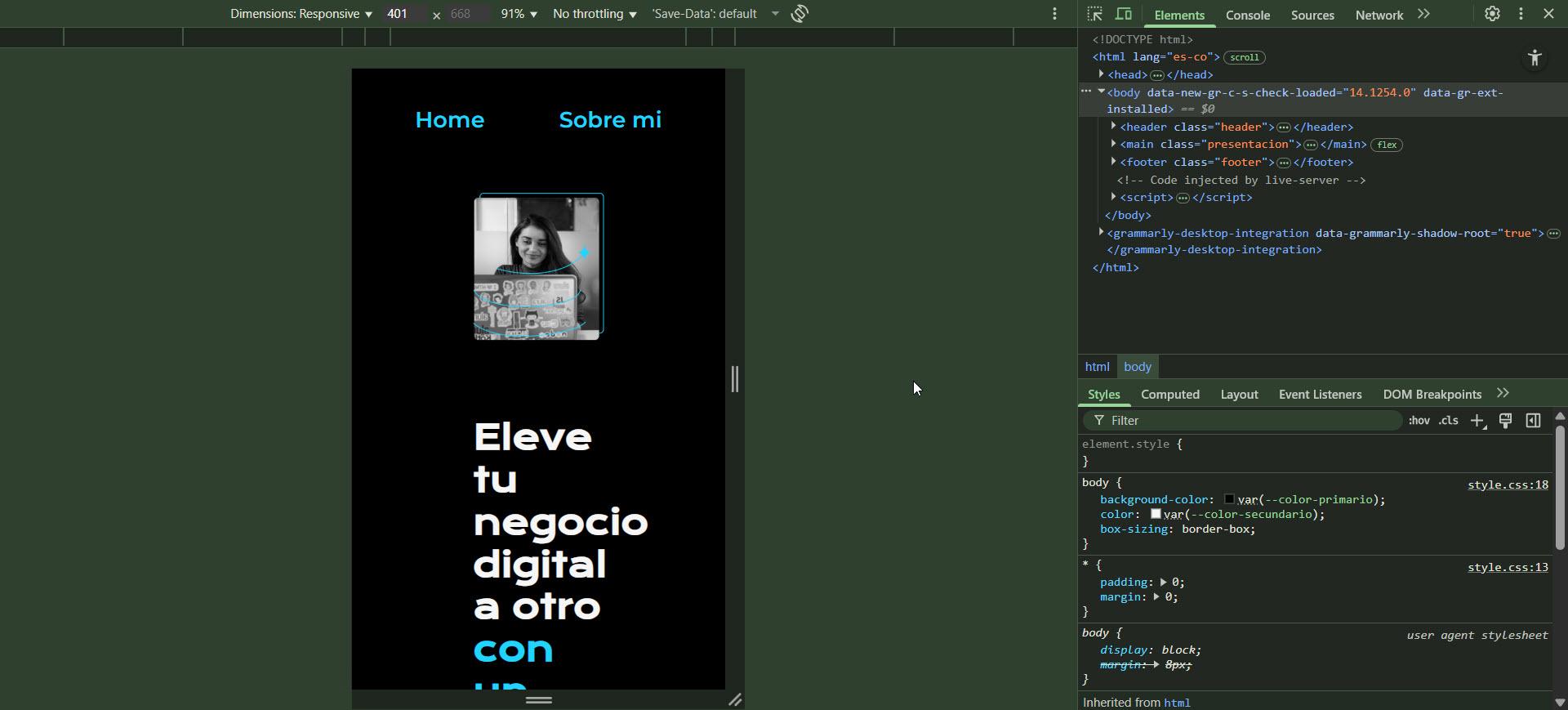
Task: Expand the collapsed script ellipsis badge
Action: (x=1183, y=197)
